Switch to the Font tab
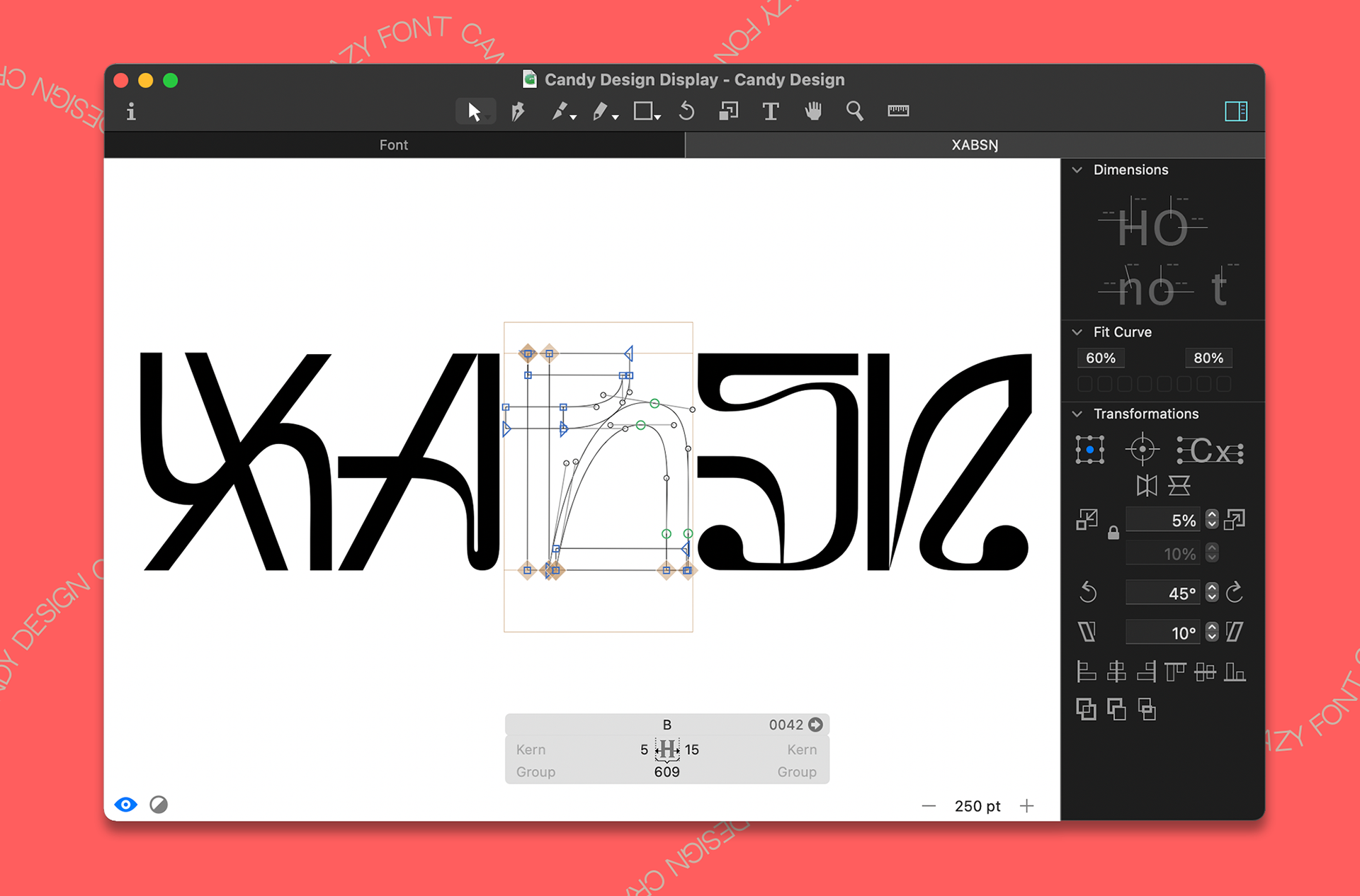 pos(394,144)
